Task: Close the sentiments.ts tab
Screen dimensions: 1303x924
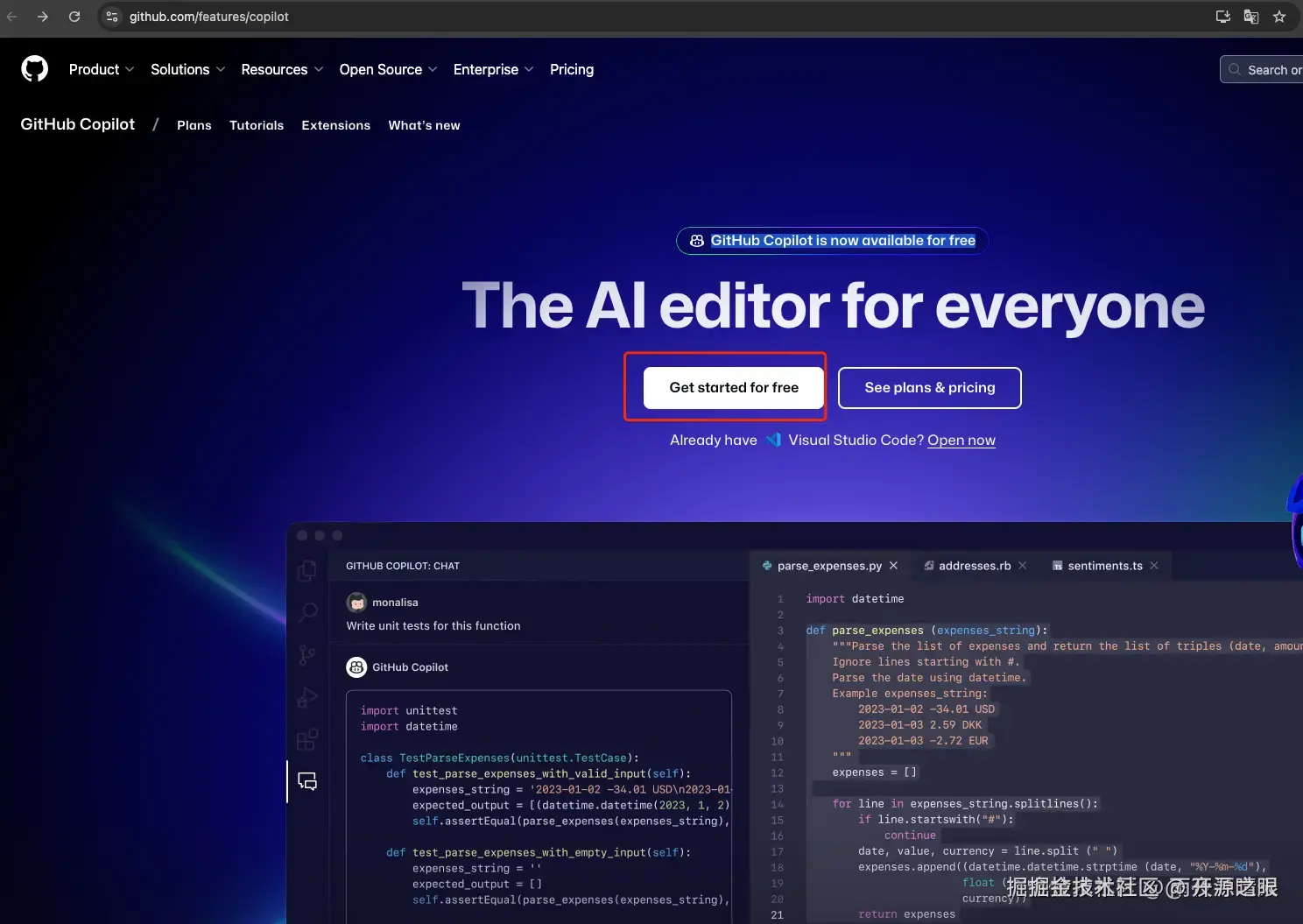Action: pos(1154,566)
